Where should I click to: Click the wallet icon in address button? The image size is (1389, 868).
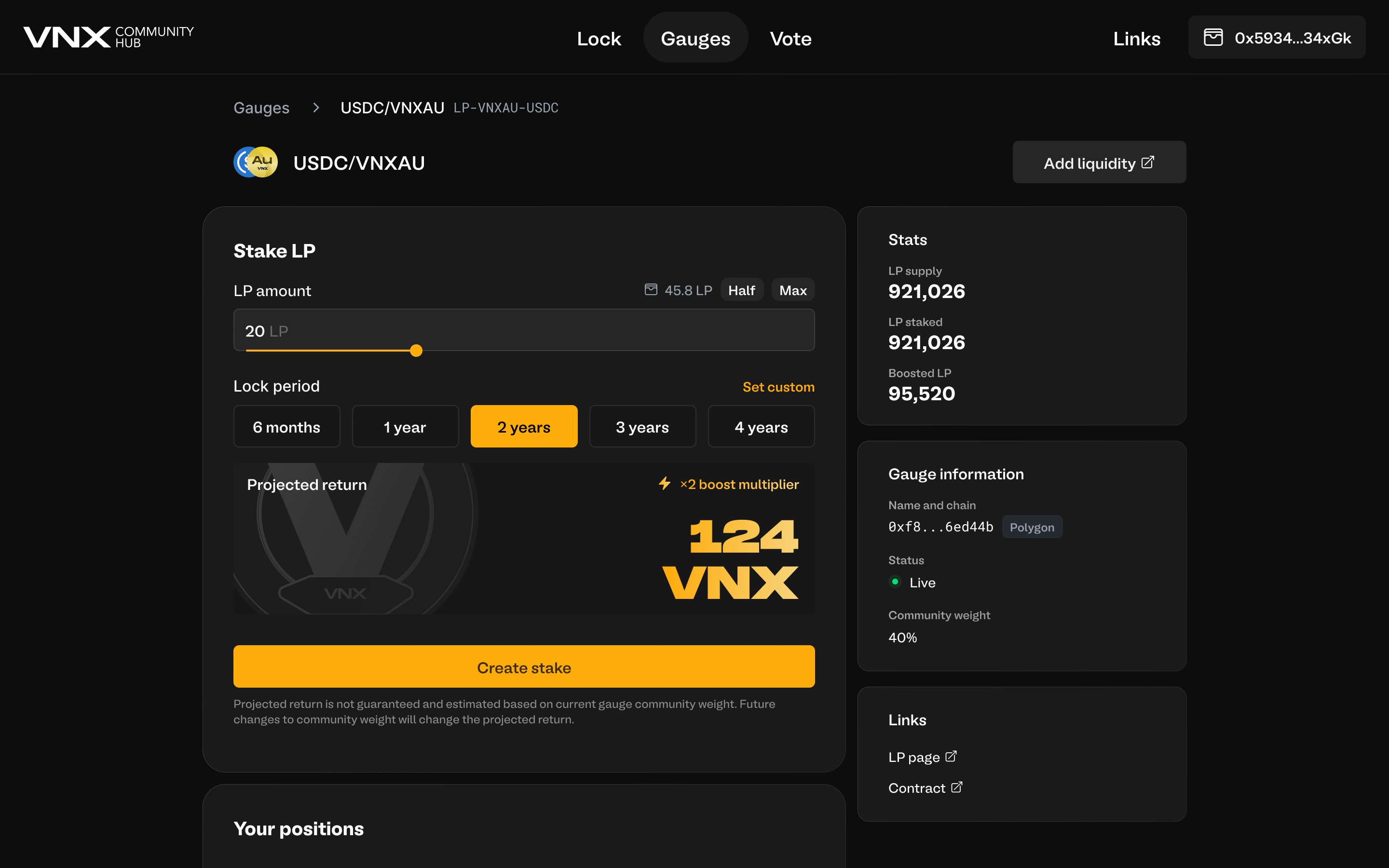pos(1213,38)
